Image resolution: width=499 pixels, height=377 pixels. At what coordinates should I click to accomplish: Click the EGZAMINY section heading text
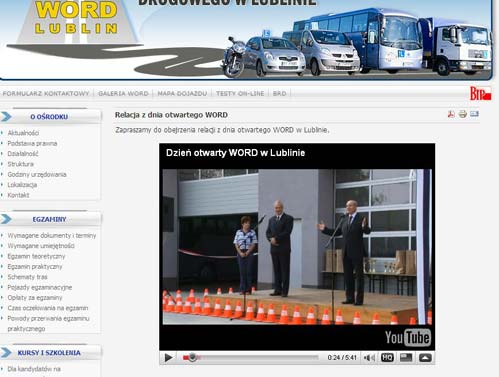[49, 219]
